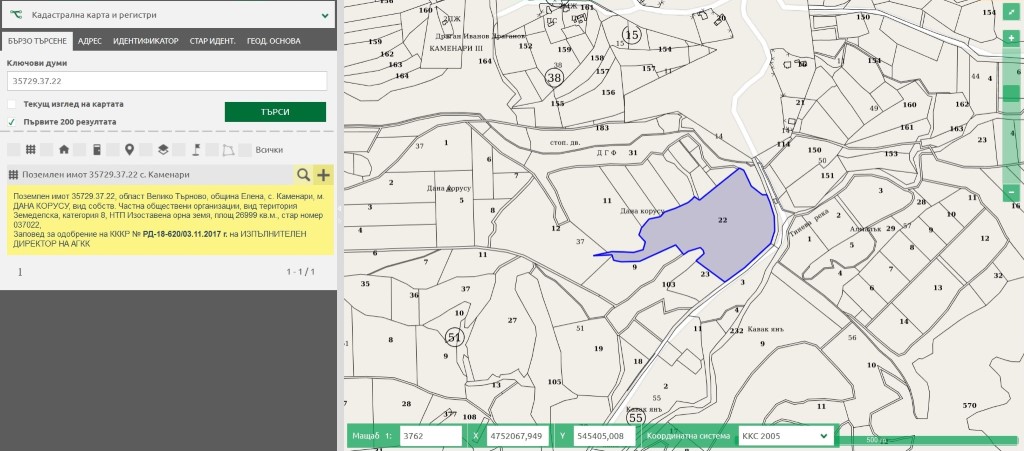Click the magnifier icon to zoom to parcel result
The image size is (1024, 451).
point(302,175)
